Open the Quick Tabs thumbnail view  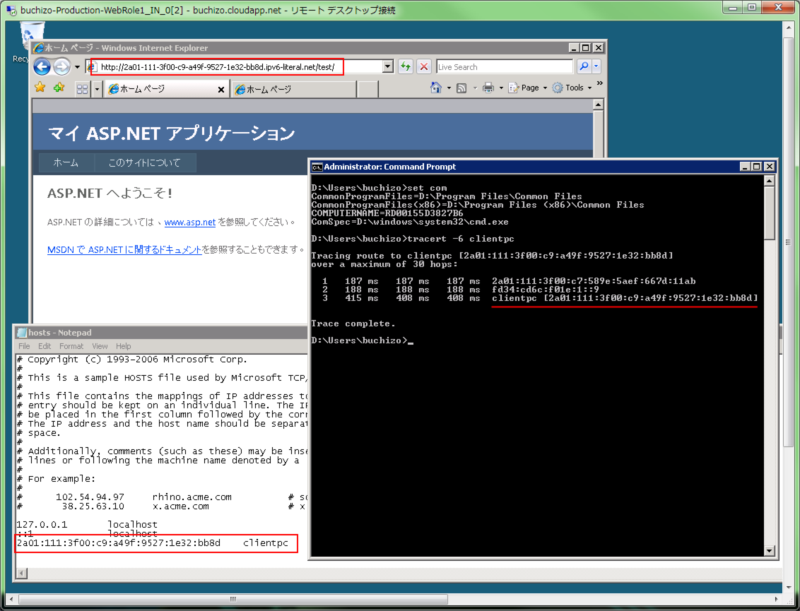pos(83,89)
